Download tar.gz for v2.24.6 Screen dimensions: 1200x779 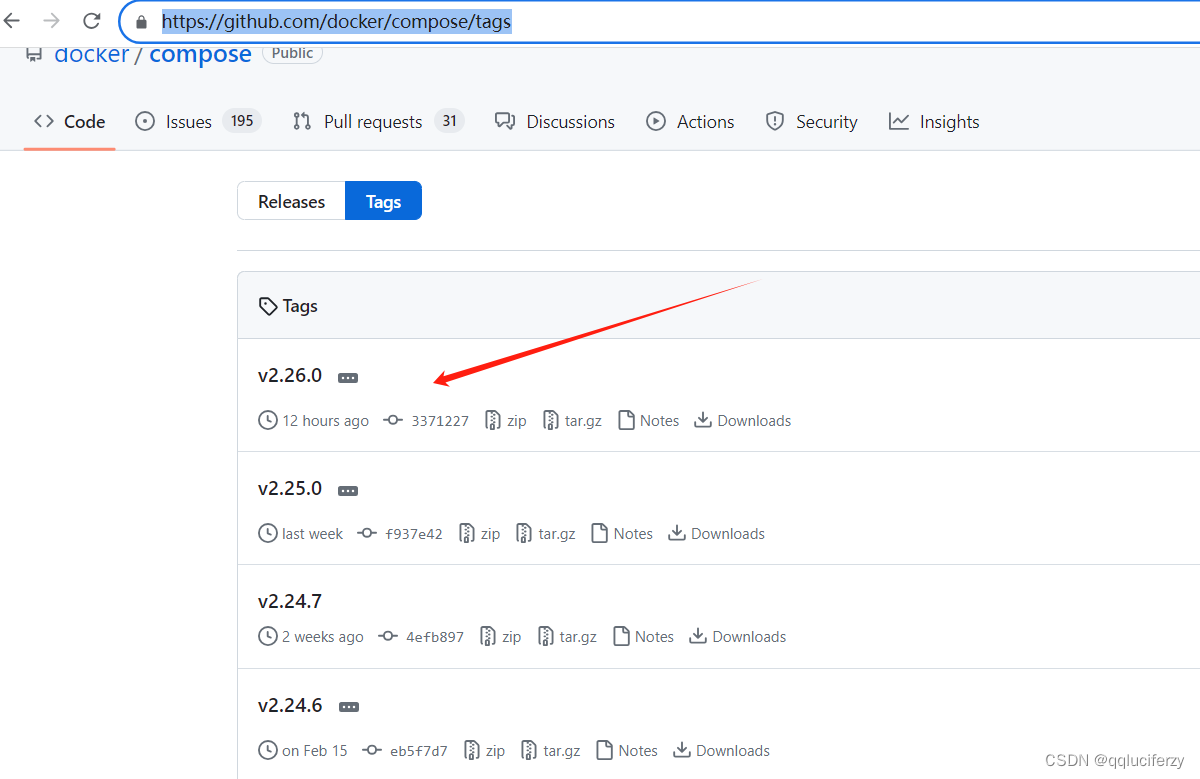pos(551,751)
